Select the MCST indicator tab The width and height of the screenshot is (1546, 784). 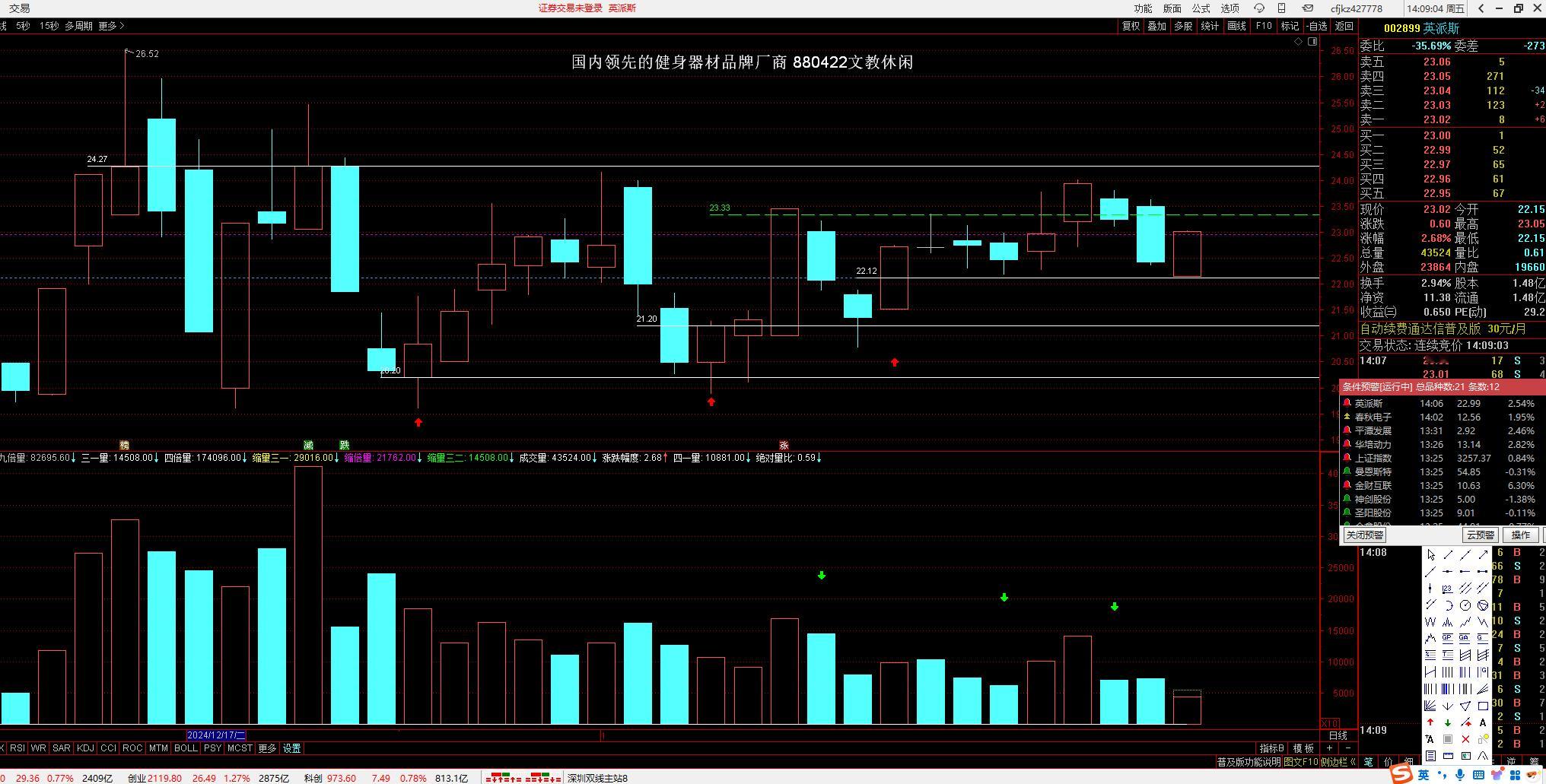point(240,748)
